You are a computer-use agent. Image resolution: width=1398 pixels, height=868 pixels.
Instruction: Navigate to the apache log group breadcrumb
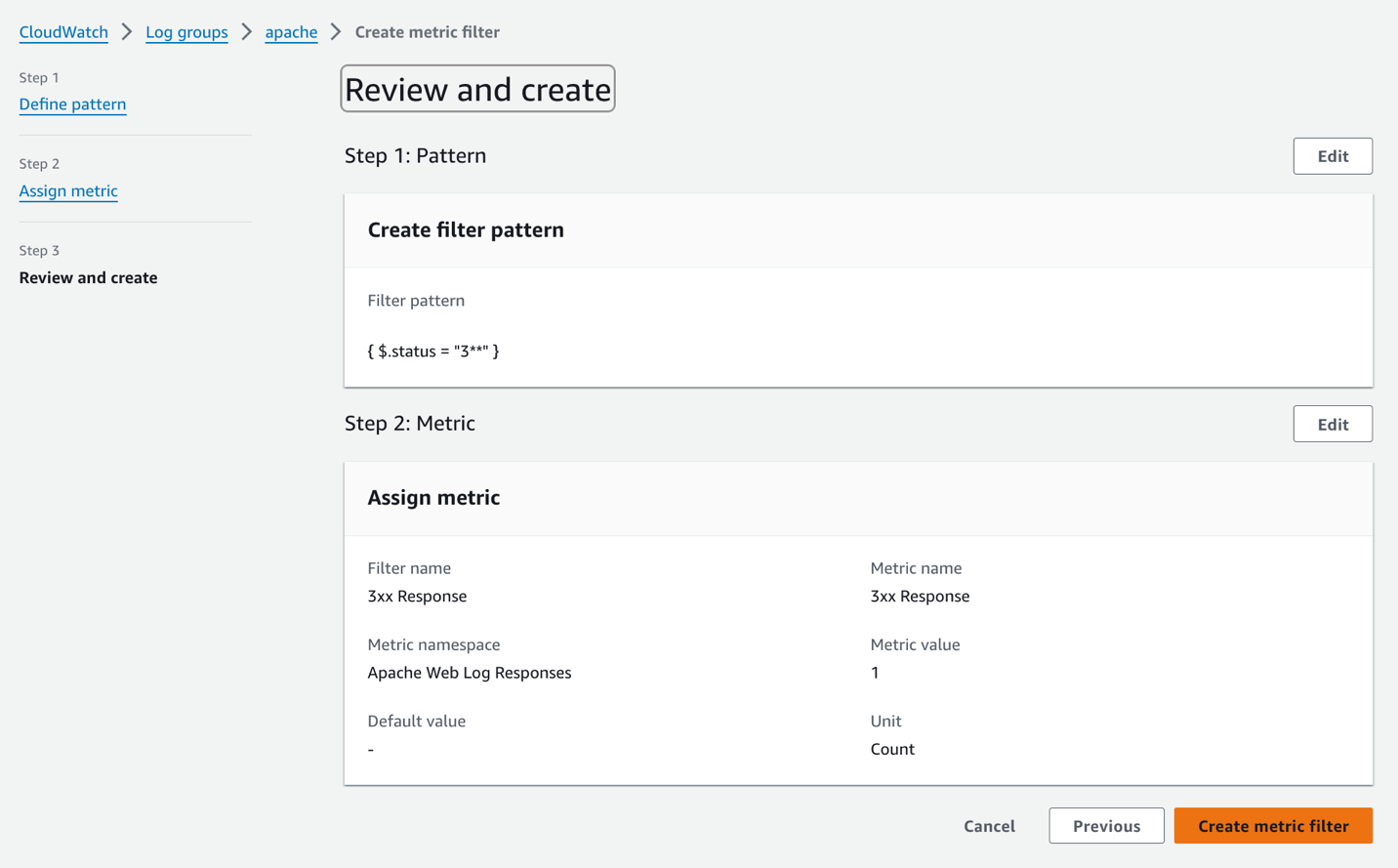pos(291,32)
